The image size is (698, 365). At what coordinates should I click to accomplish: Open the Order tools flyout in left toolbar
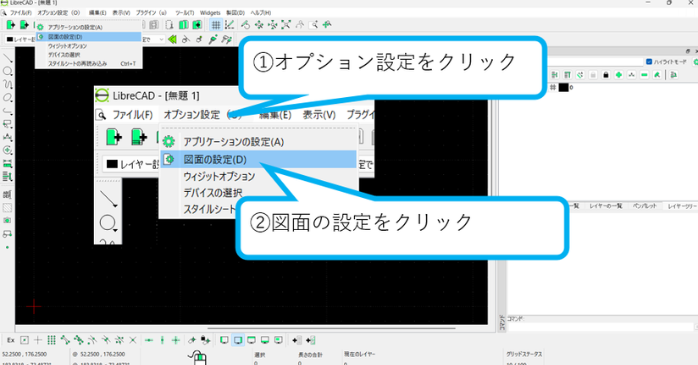(8, 177)
